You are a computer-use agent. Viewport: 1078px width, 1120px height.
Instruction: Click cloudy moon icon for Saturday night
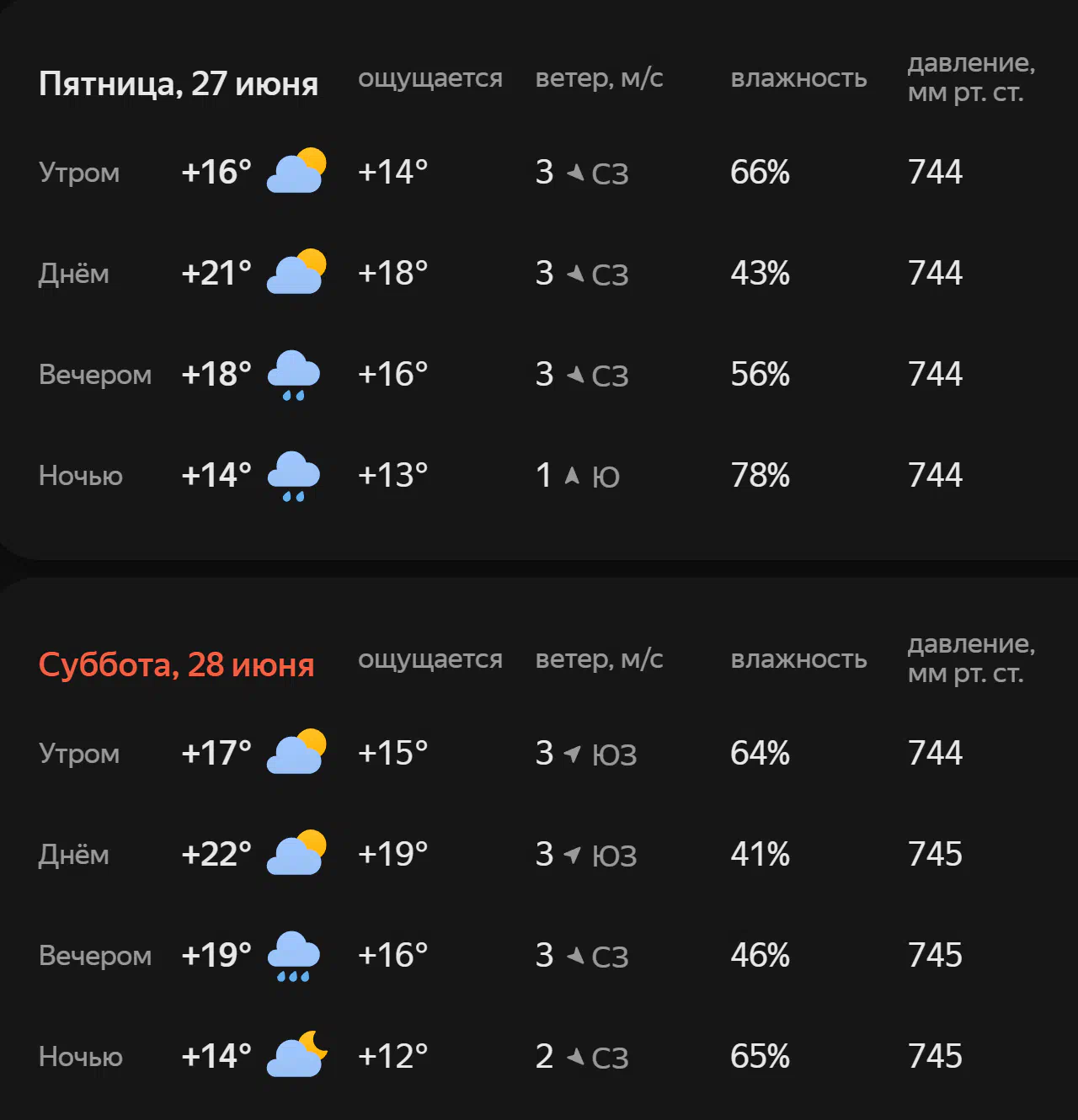(296, 1054)
